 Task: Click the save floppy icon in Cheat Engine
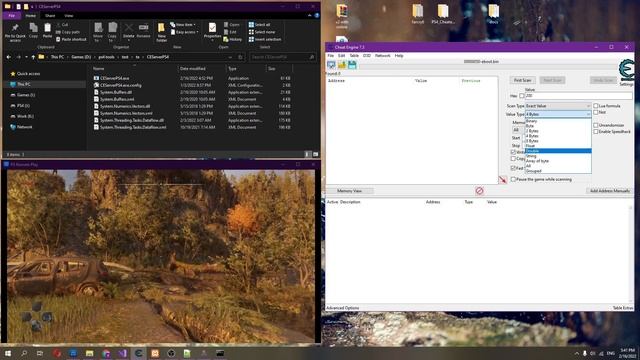(x=352, y=65)
